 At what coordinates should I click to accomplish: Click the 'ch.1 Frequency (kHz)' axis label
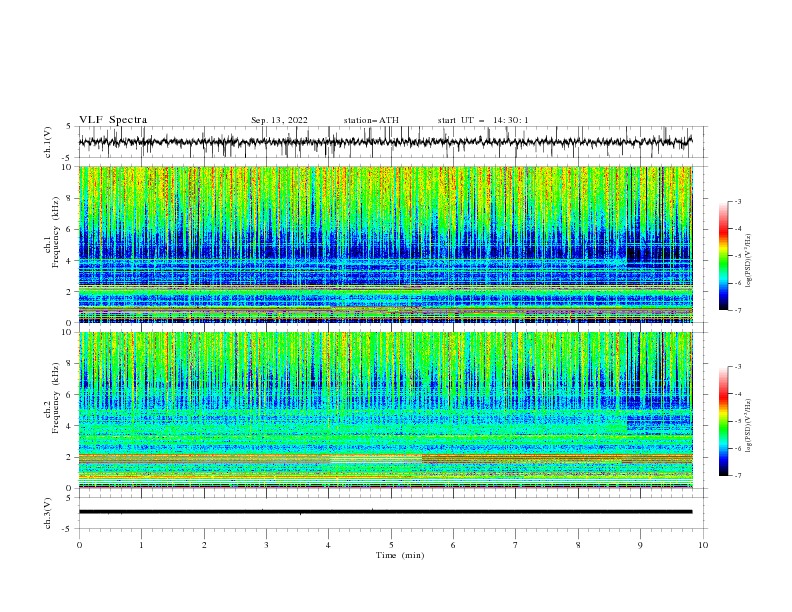(52, 233)
